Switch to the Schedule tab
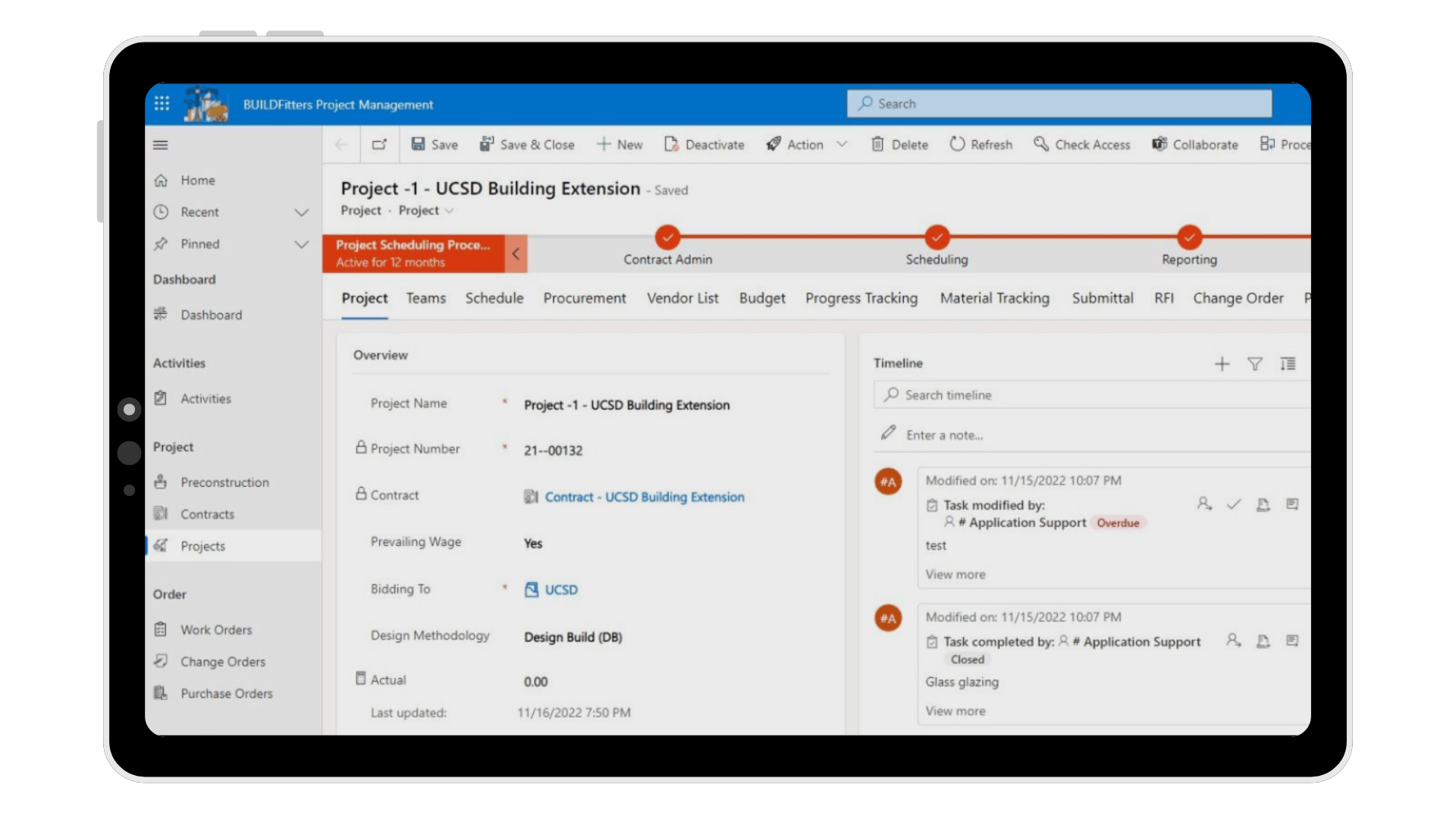This screenshot has width=1456, height=819. 494,299
